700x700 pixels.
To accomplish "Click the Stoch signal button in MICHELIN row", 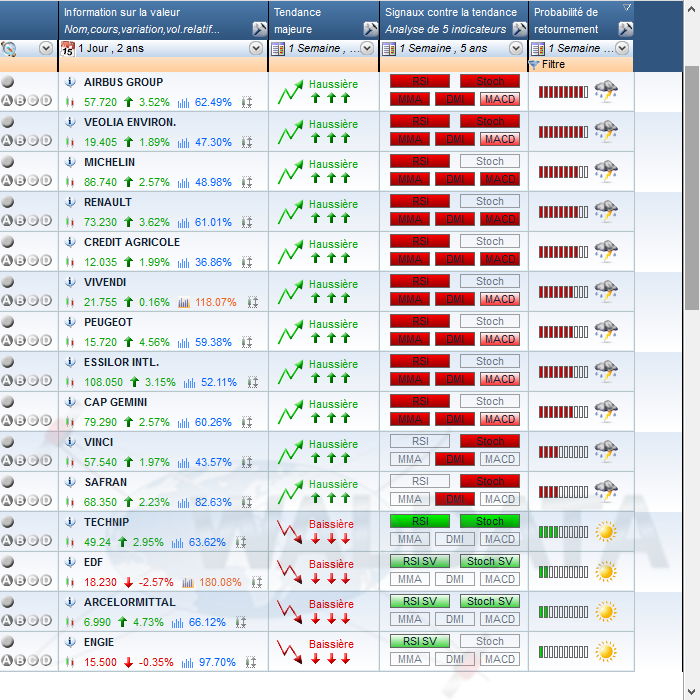I will coord(490,161).
